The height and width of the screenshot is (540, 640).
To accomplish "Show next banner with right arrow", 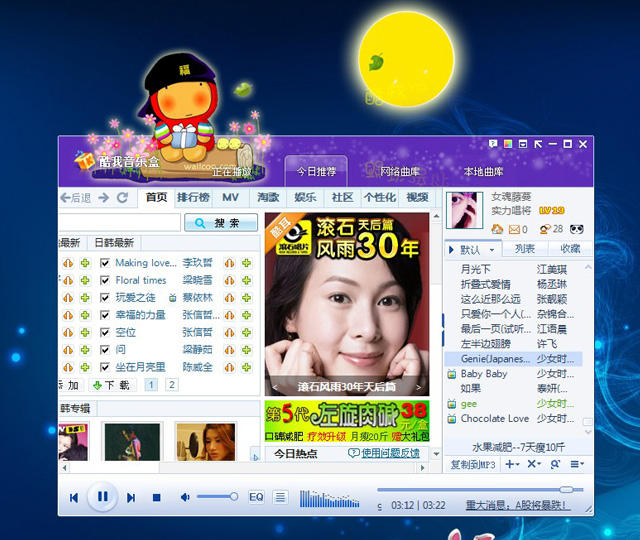I will click(x=418, y=387).
